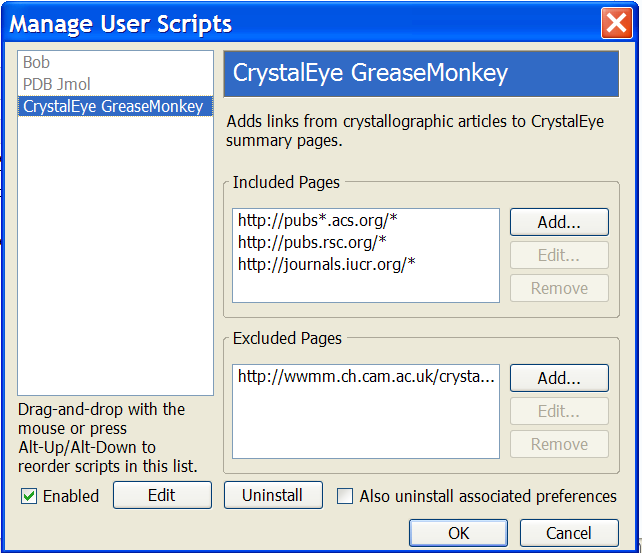Confirm with the OK button
Screen dimensions: 642x553
(x=458, y=533)
